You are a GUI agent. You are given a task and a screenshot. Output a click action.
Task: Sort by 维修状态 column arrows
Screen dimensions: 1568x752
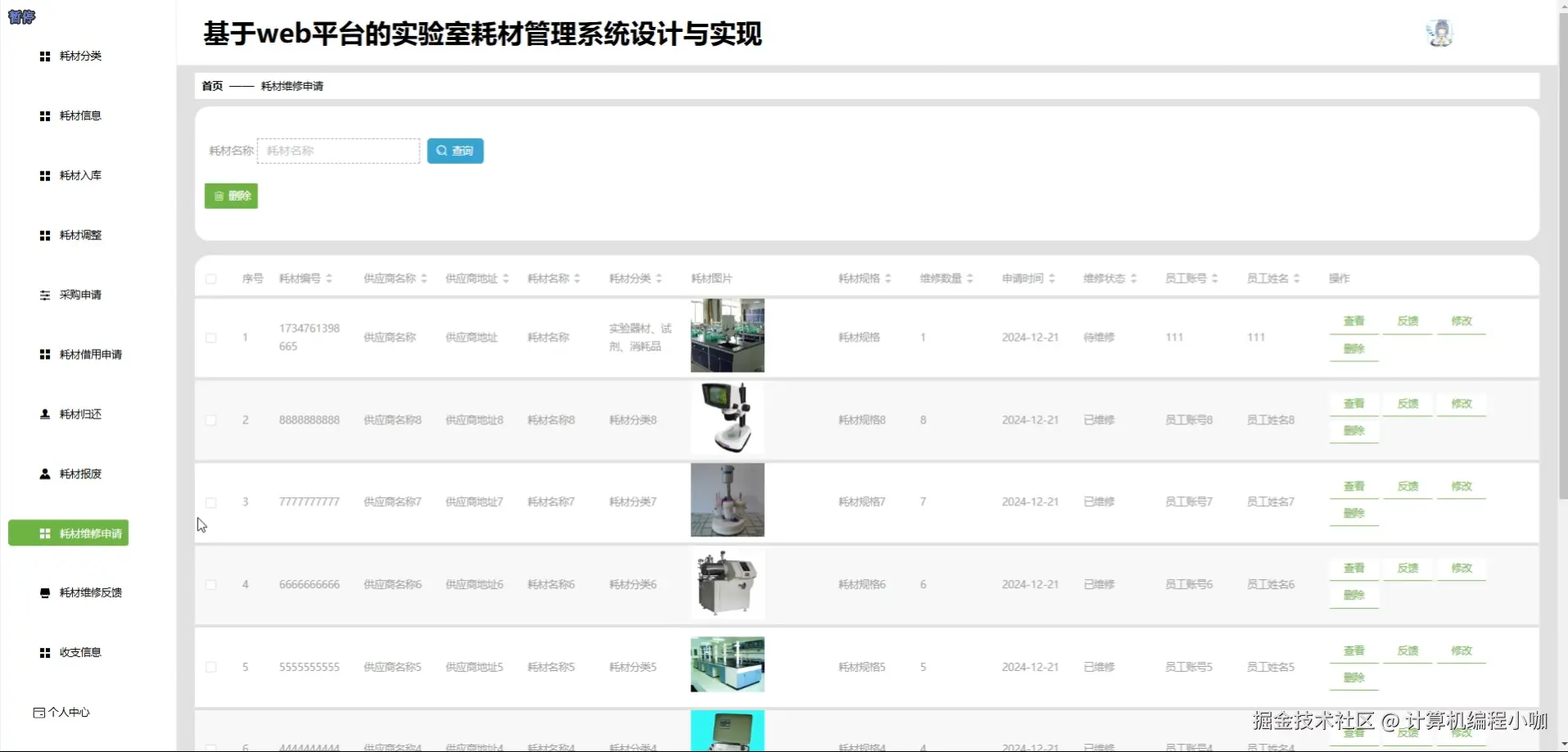click(1134, 279)
